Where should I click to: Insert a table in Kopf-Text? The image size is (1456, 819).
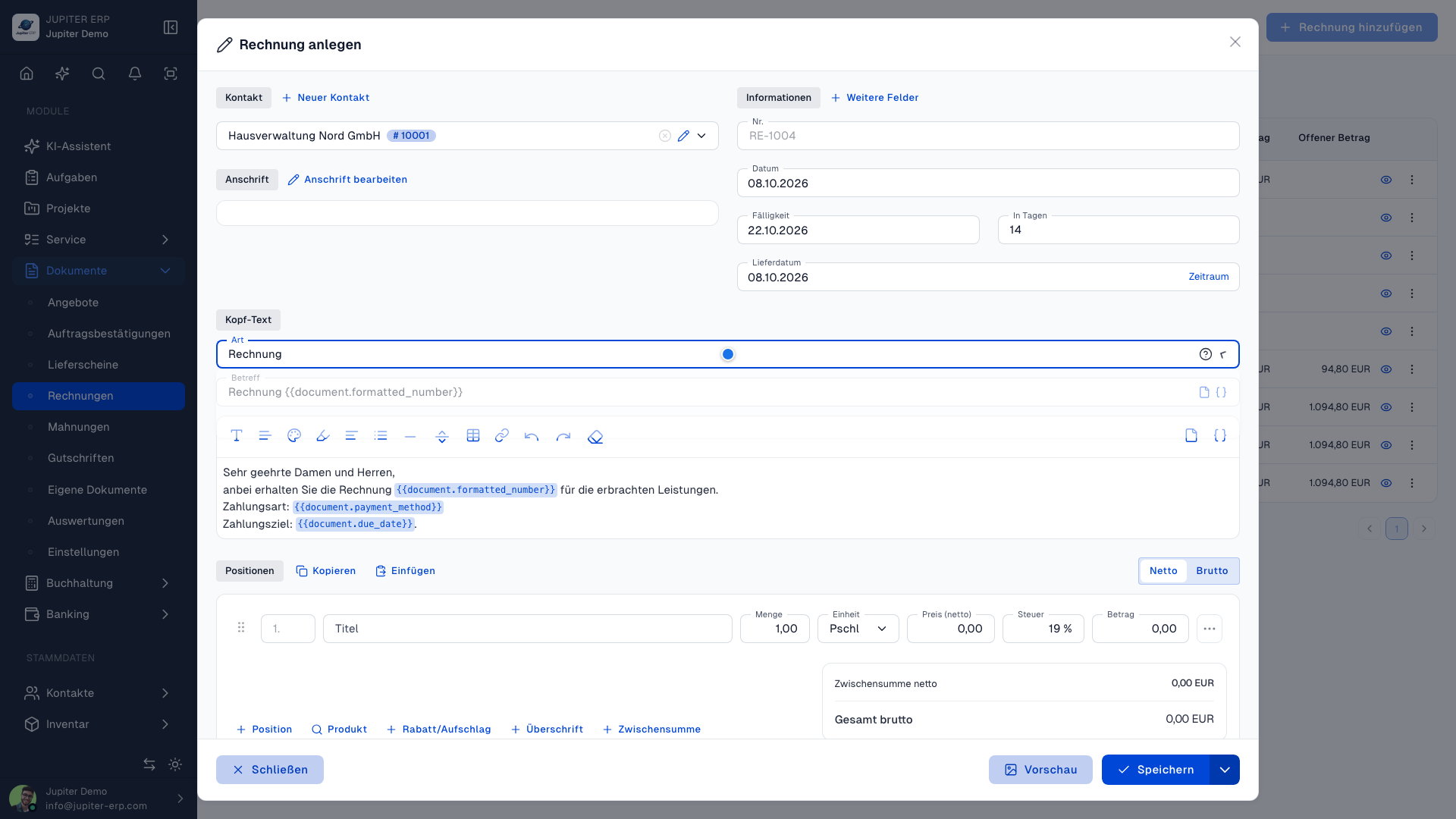point(473,435)
